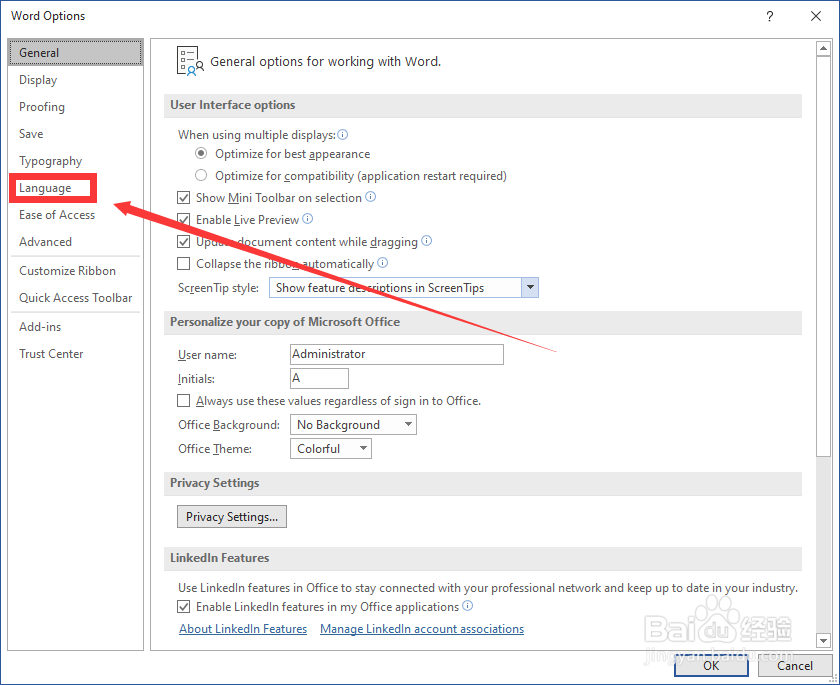
Task: Open the Trust Center category
Action: [x=75, y=354]
